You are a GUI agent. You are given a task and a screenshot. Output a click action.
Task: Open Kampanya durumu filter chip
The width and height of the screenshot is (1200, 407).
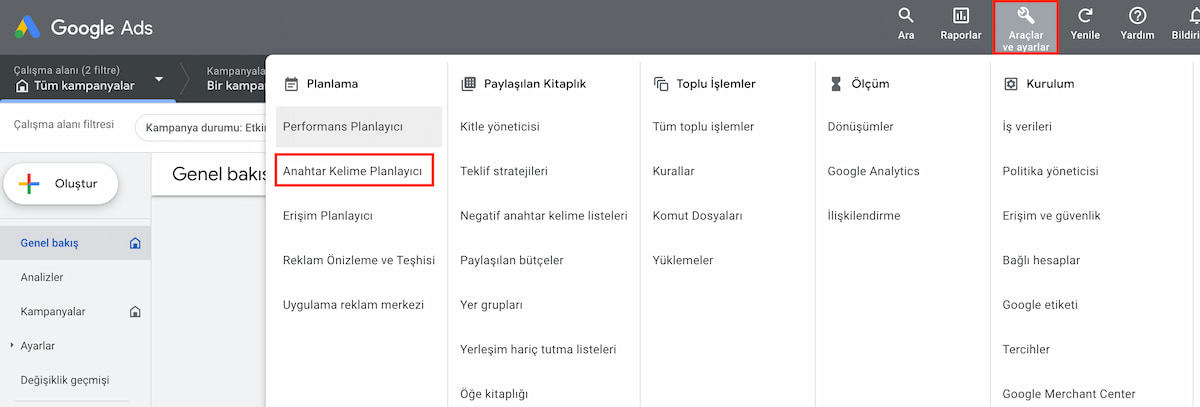[x=205, y=127]
